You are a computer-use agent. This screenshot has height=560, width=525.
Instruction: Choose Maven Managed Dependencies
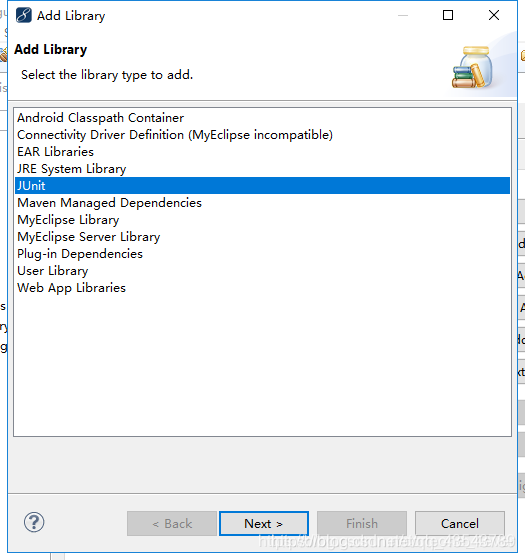(x=262, y=202)
